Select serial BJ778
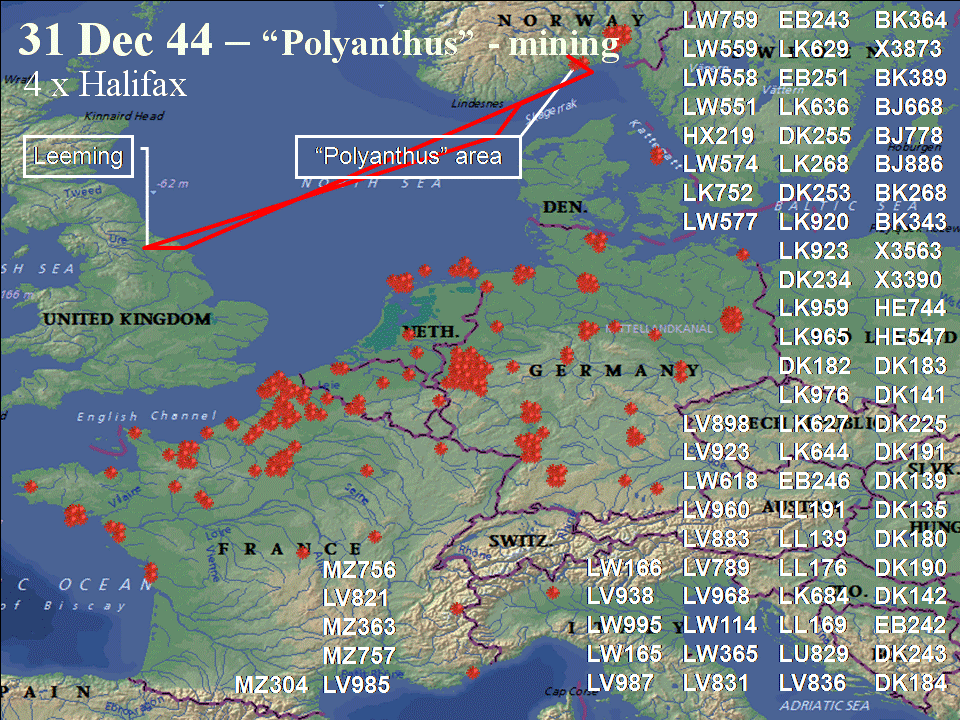This screenshot has height=720, width=960. (909, 135)
